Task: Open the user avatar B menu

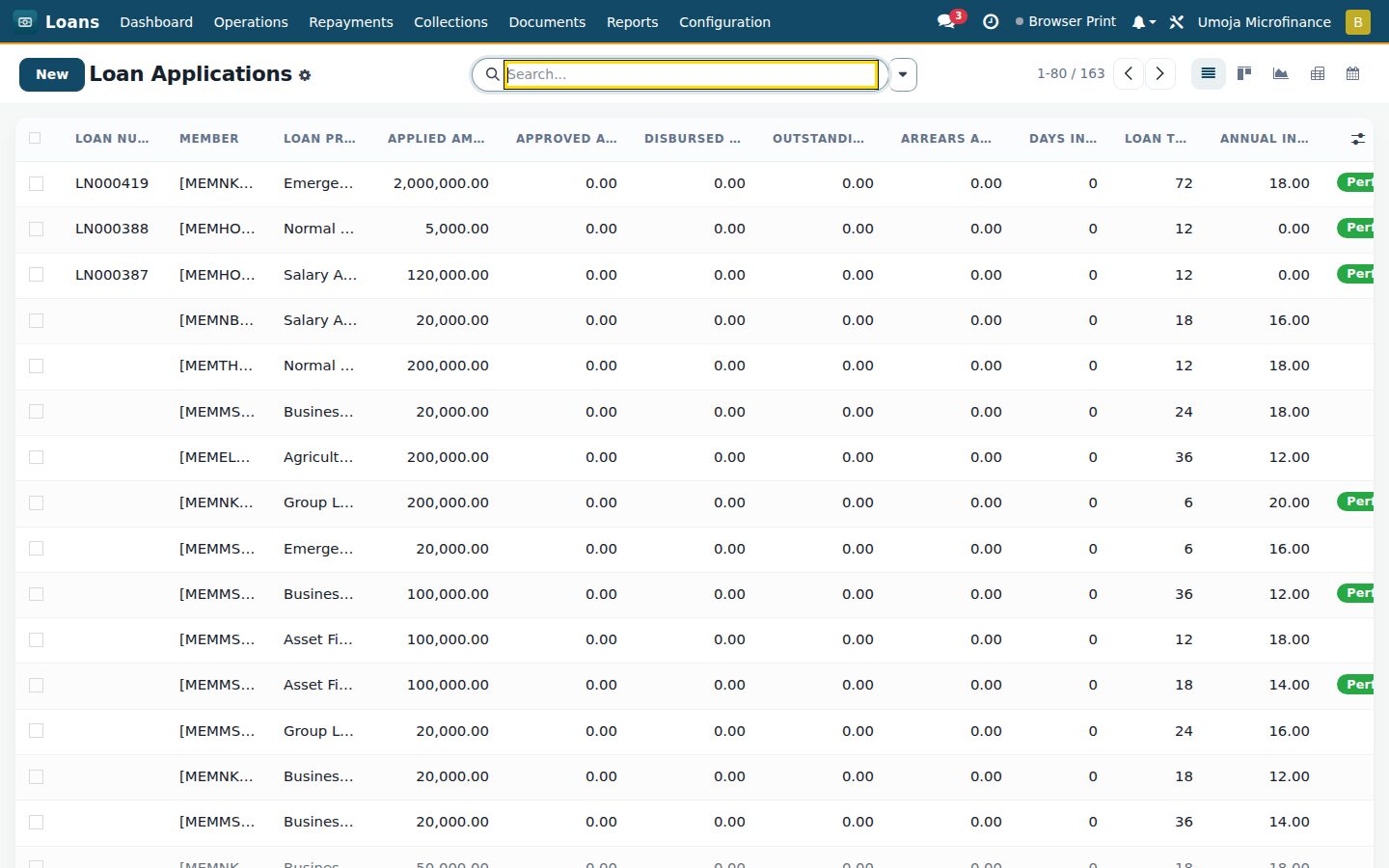Action: [x=1358, y=21]
